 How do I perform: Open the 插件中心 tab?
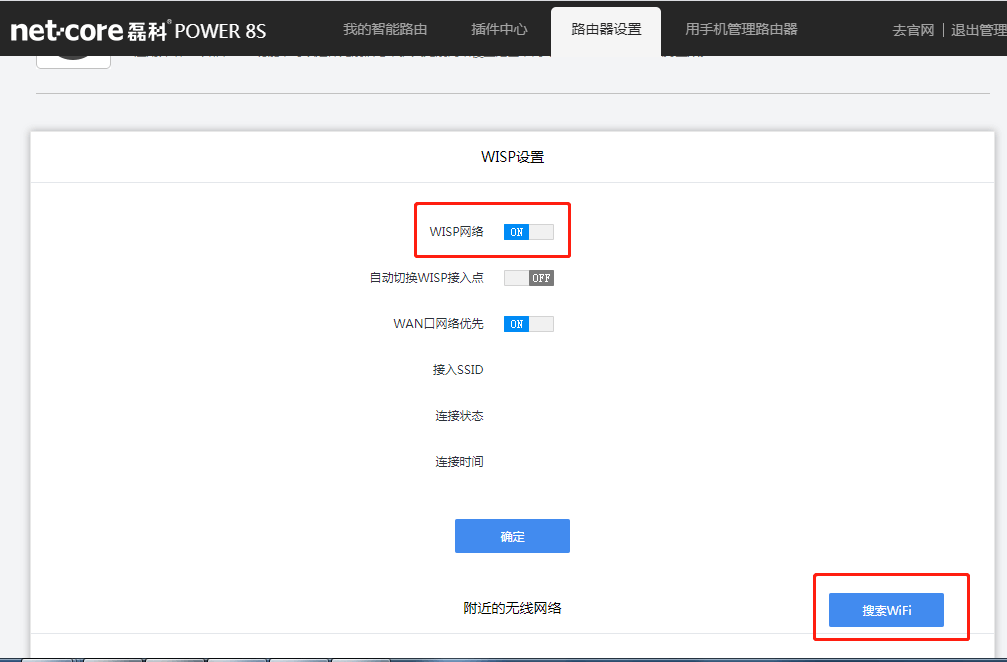point(499,30)
